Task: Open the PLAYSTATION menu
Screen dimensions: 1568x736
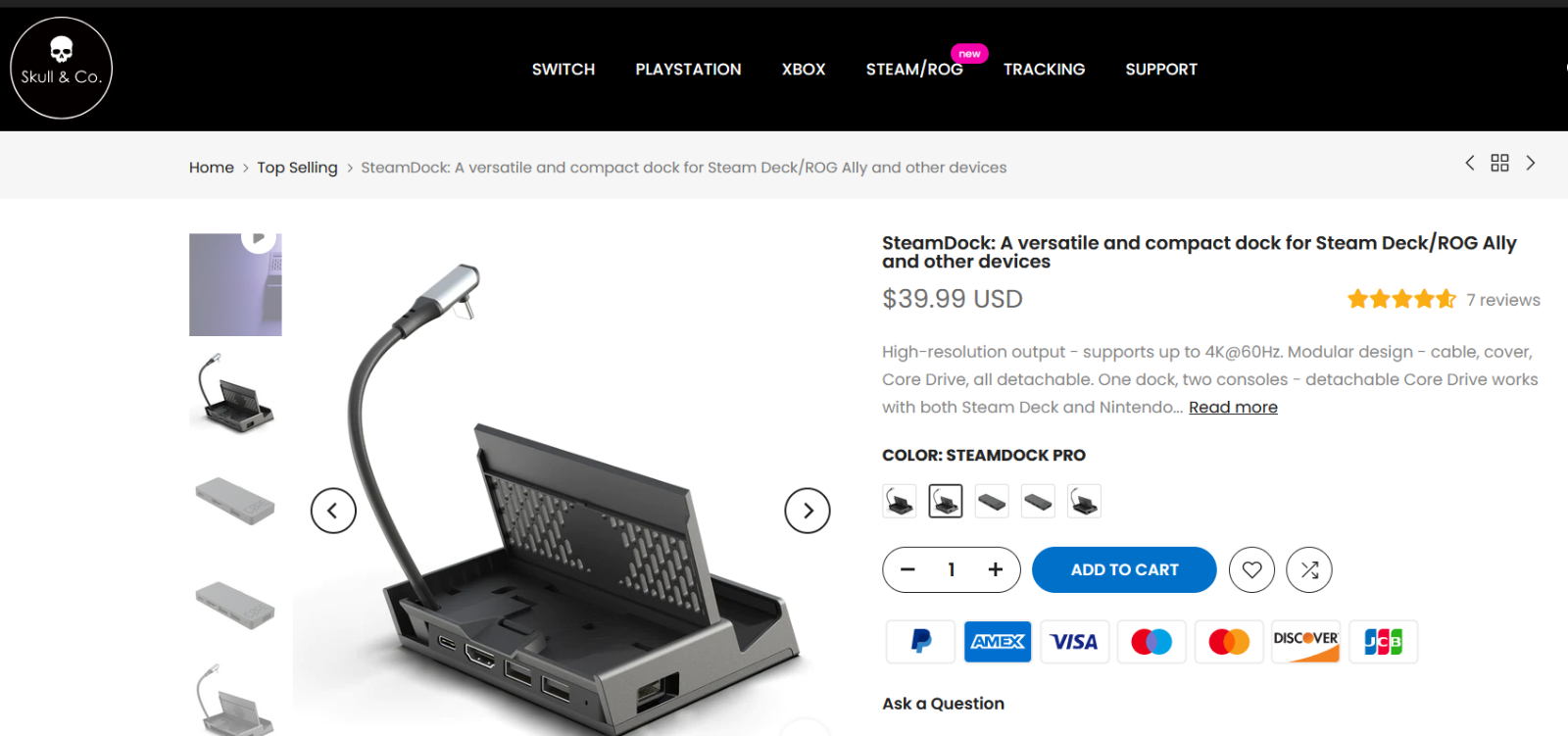Action: pos(688,70)
